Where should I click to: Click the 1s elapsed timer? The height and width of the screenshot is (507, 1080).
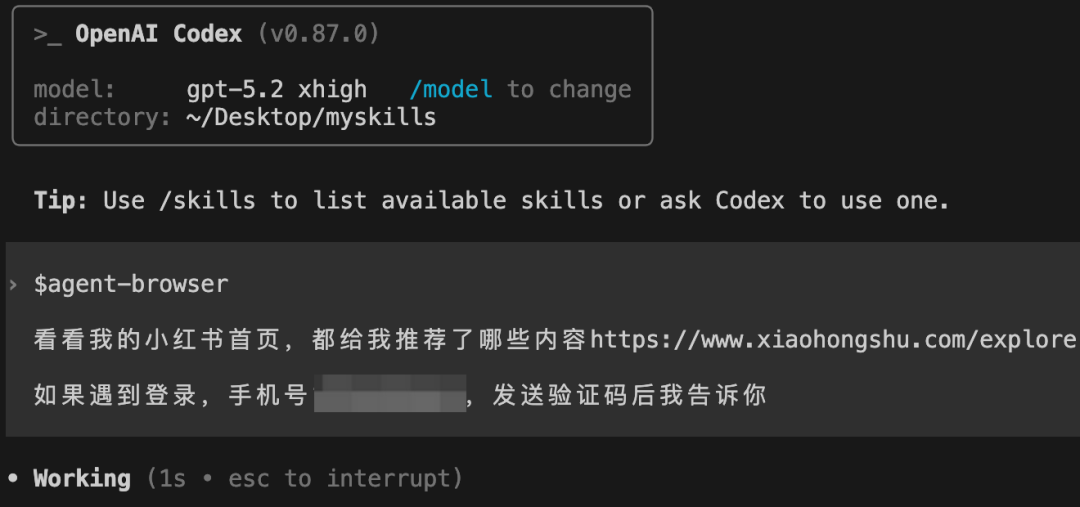point(173,479)
